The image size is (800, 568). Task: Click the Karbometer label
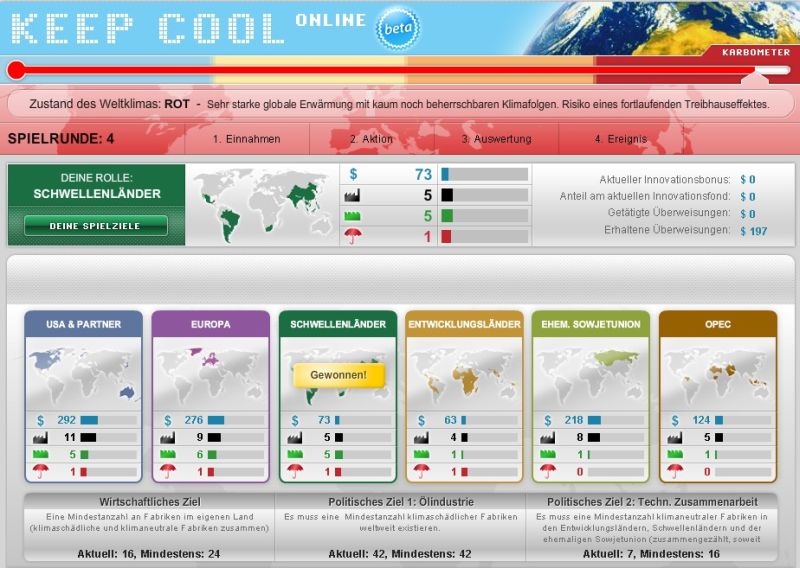[756, 52]
